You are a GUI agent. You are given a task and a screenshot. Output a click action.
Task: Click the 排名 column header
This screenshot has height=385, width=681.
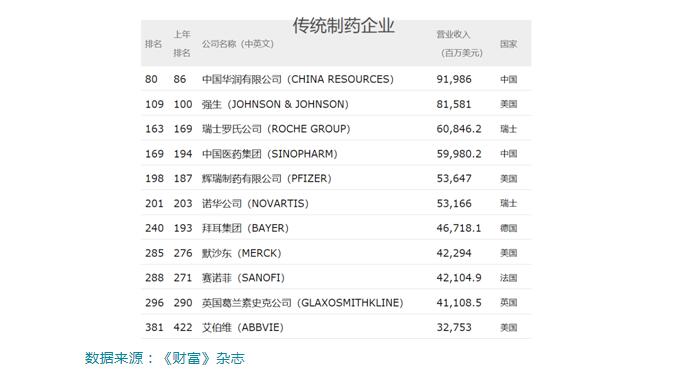[153, 44]
